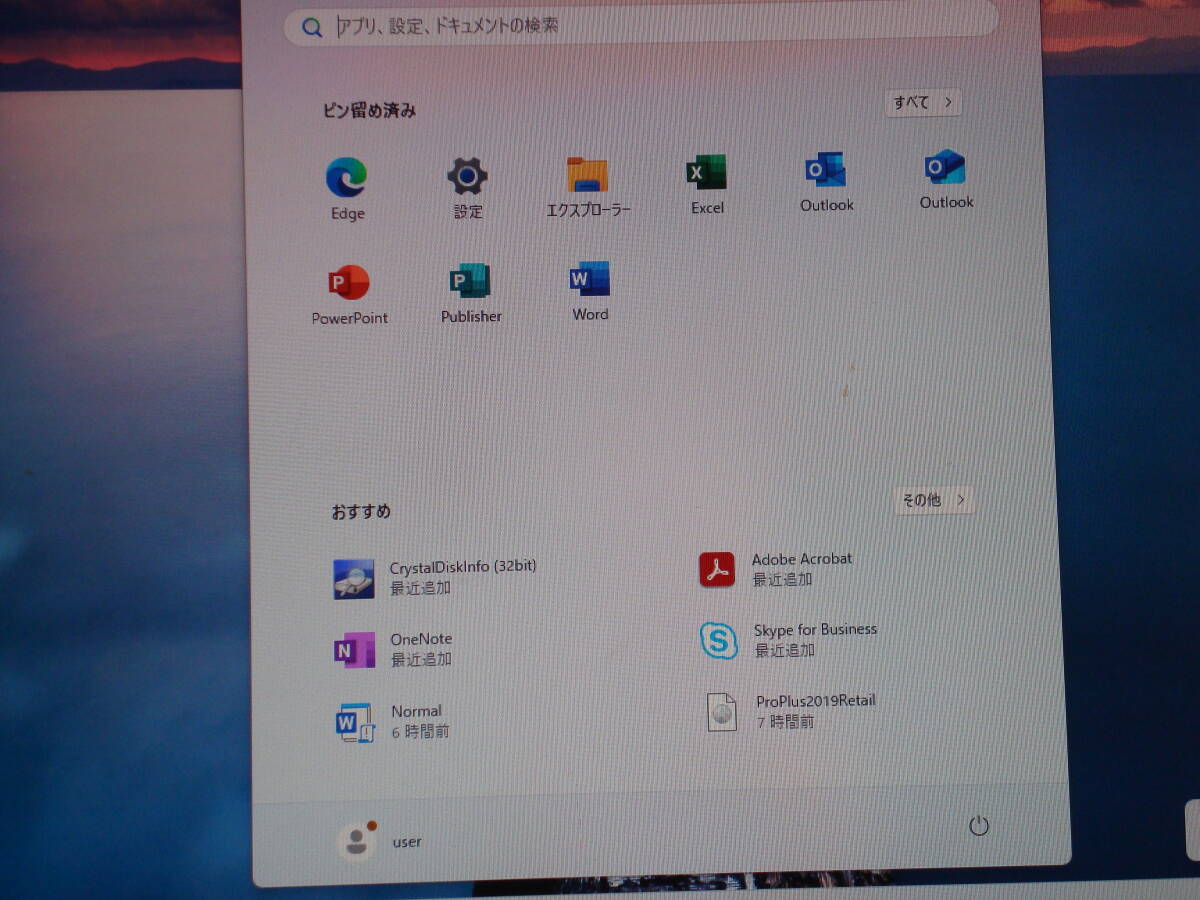
Task: Show more recommendations with その他
Action: [x=934, y=499]
